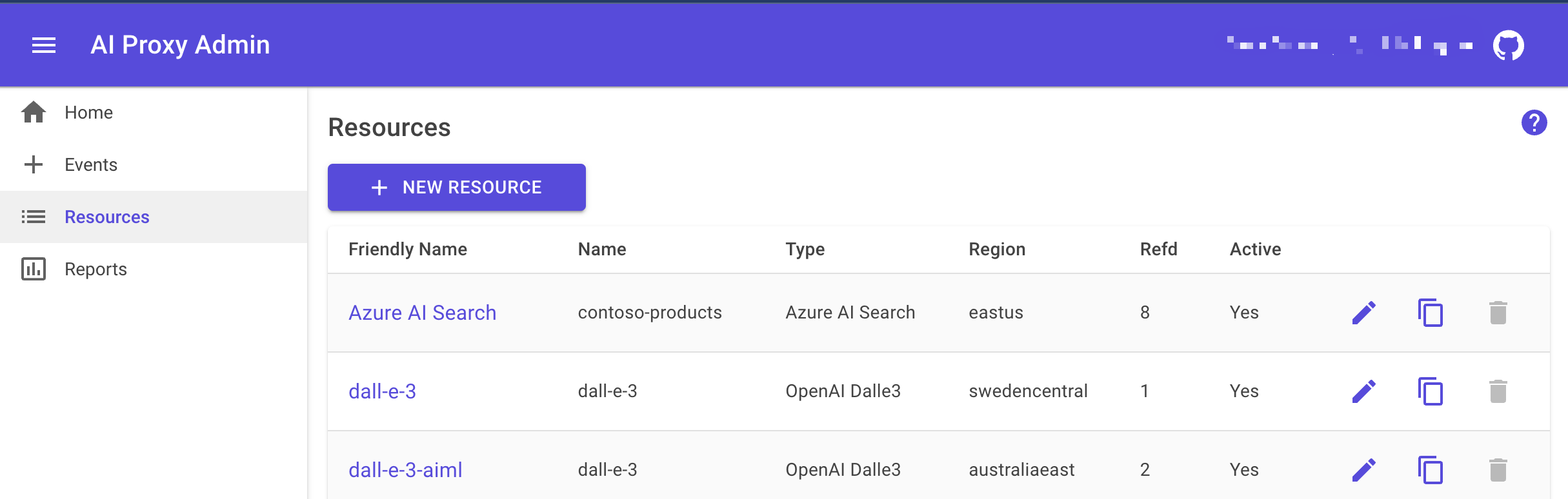Open the Azure AI Search link
The width and height of the screenshot is (1568, 499).
pyautogui.click(x=422, y=313)
